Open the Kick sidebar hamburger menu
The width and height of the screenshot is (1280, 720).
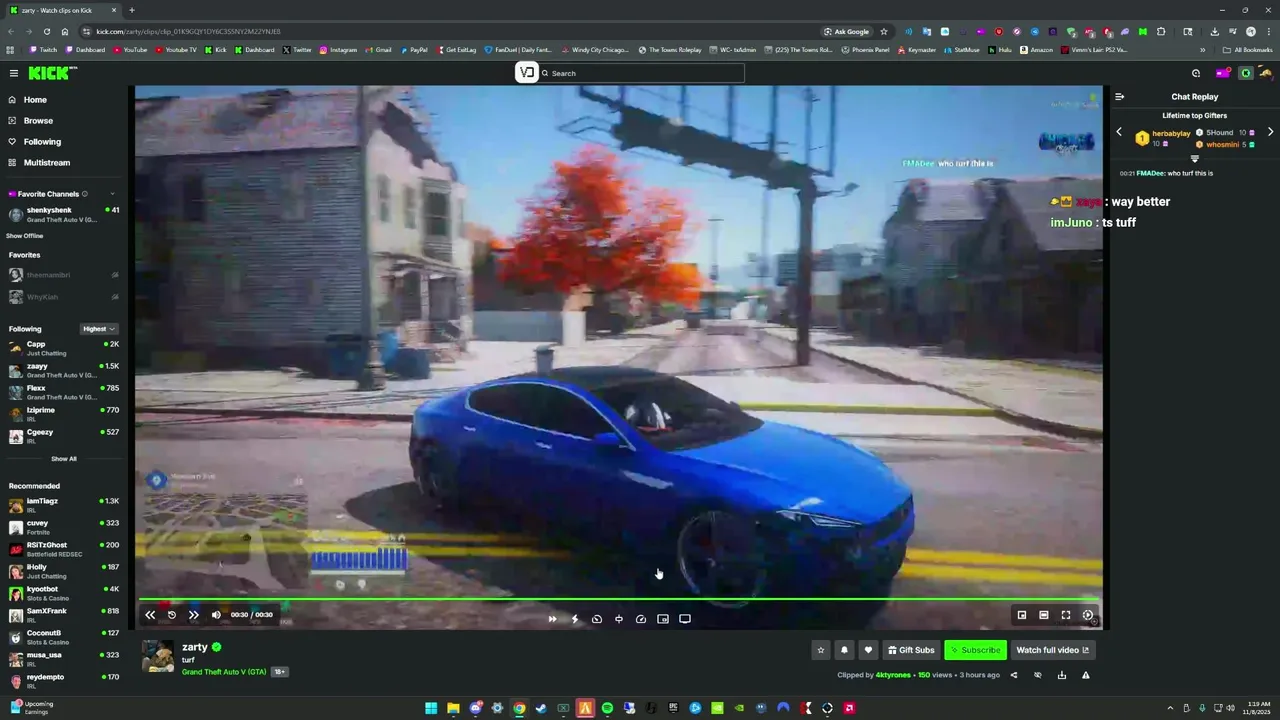tap(14, 73)
